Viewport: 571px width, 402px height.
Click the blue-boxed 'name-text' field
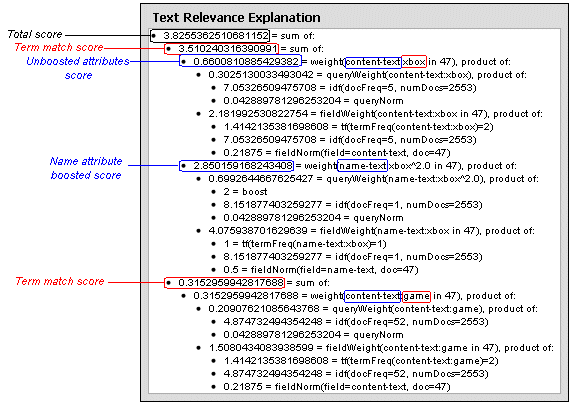pos(362,166)
